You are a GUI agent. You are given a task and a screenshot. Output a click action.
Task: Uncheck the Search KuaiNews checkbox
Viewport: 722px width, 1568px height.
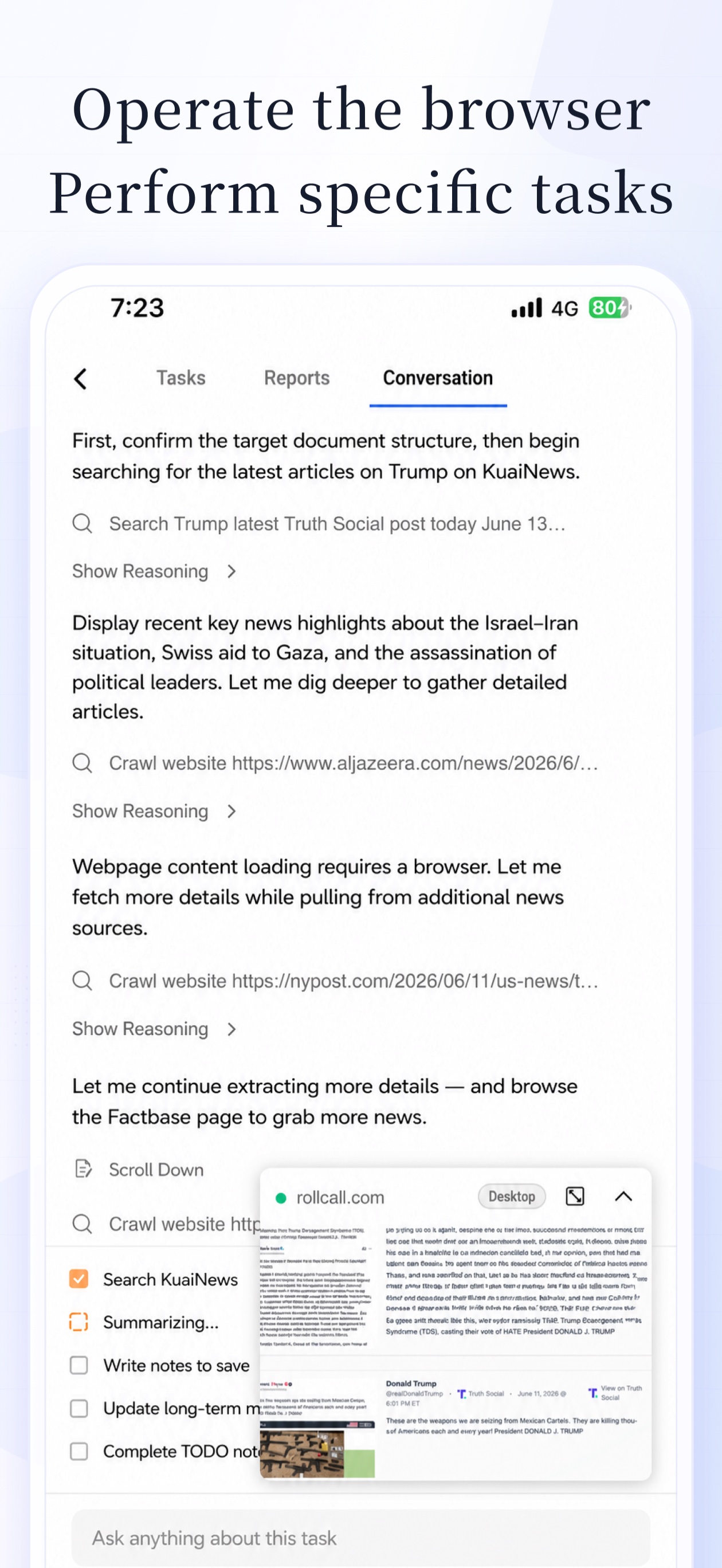click(79, 1279)
